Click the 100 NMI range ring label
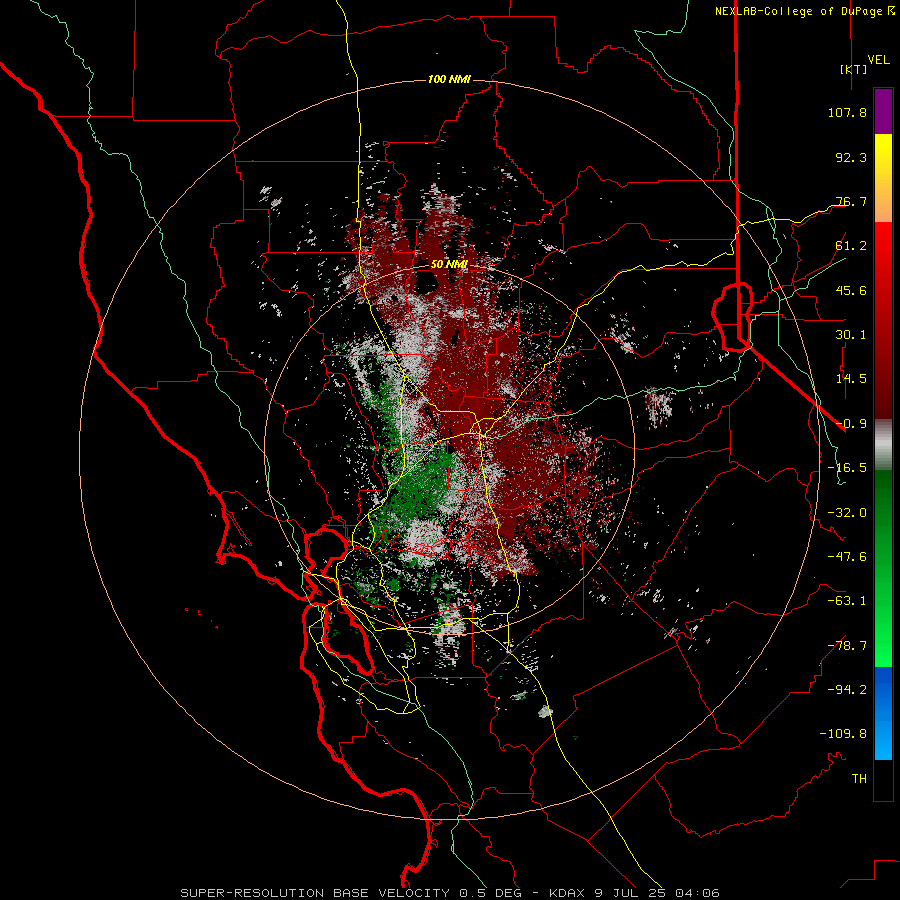This screenshot has height=900, width=900. (x=449, y=79)
